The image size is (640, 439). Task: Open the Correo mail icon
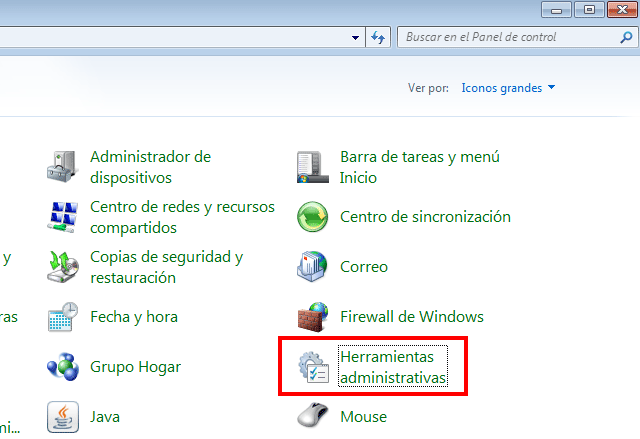[312, 267]
